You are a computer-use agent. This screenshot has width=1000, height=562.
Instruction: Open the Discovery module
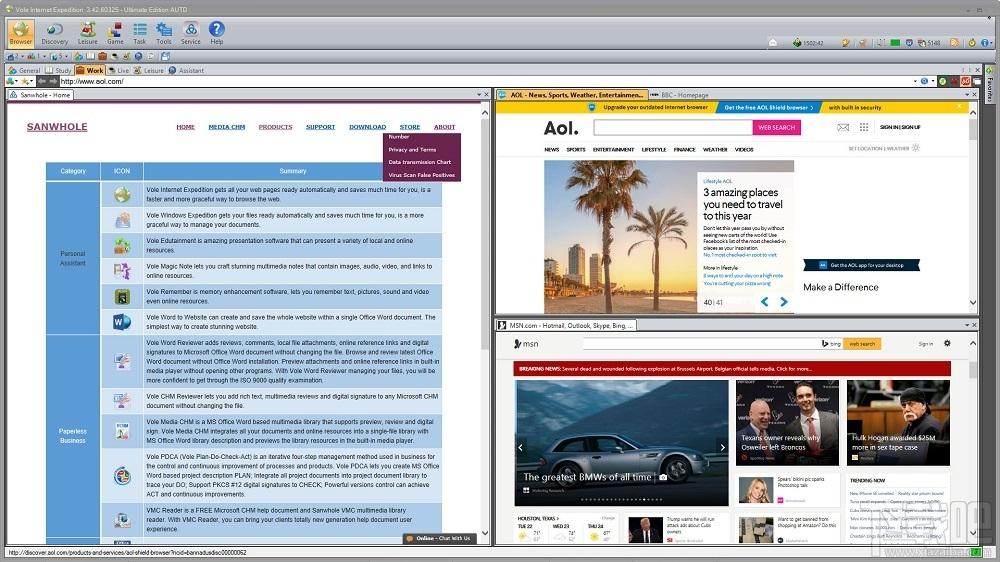54,33
